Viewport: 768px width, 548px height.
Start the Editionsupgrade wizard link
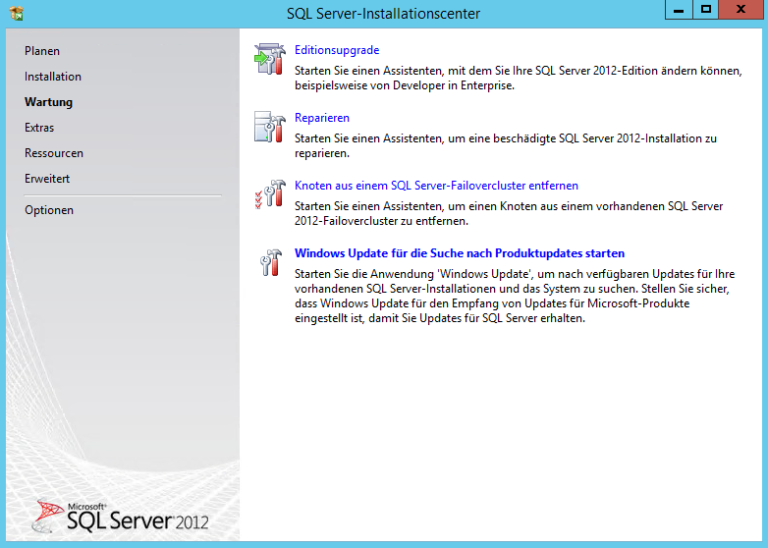[x=337, y=50]
